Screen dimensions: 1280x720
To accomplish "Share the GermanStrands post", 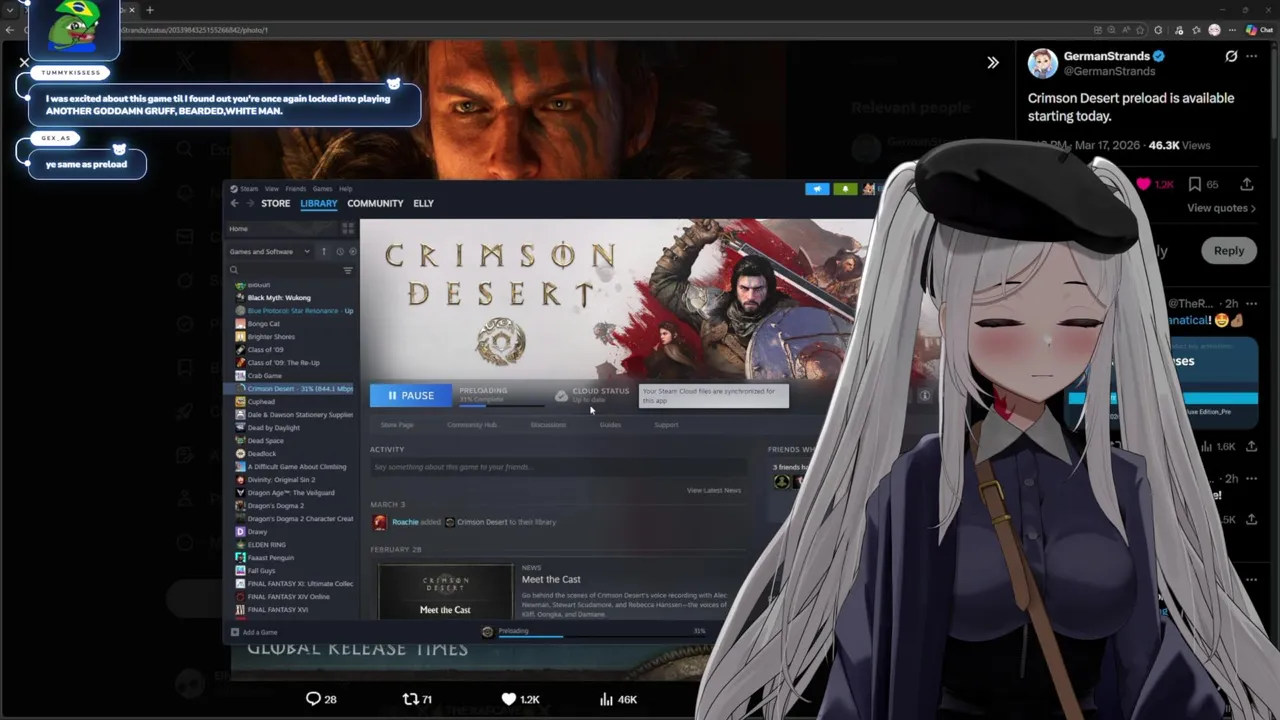I will tap(1247, 184).
